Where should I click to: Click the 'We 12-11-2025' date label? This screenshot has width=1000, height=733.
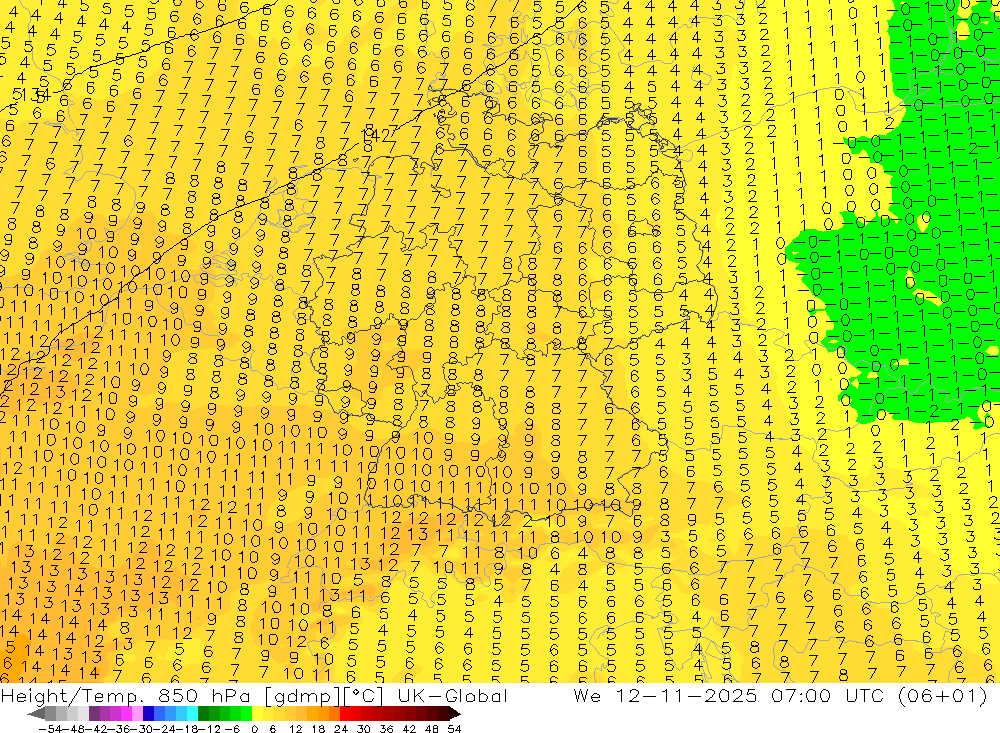pyautogui.click(x=665, y=695)
